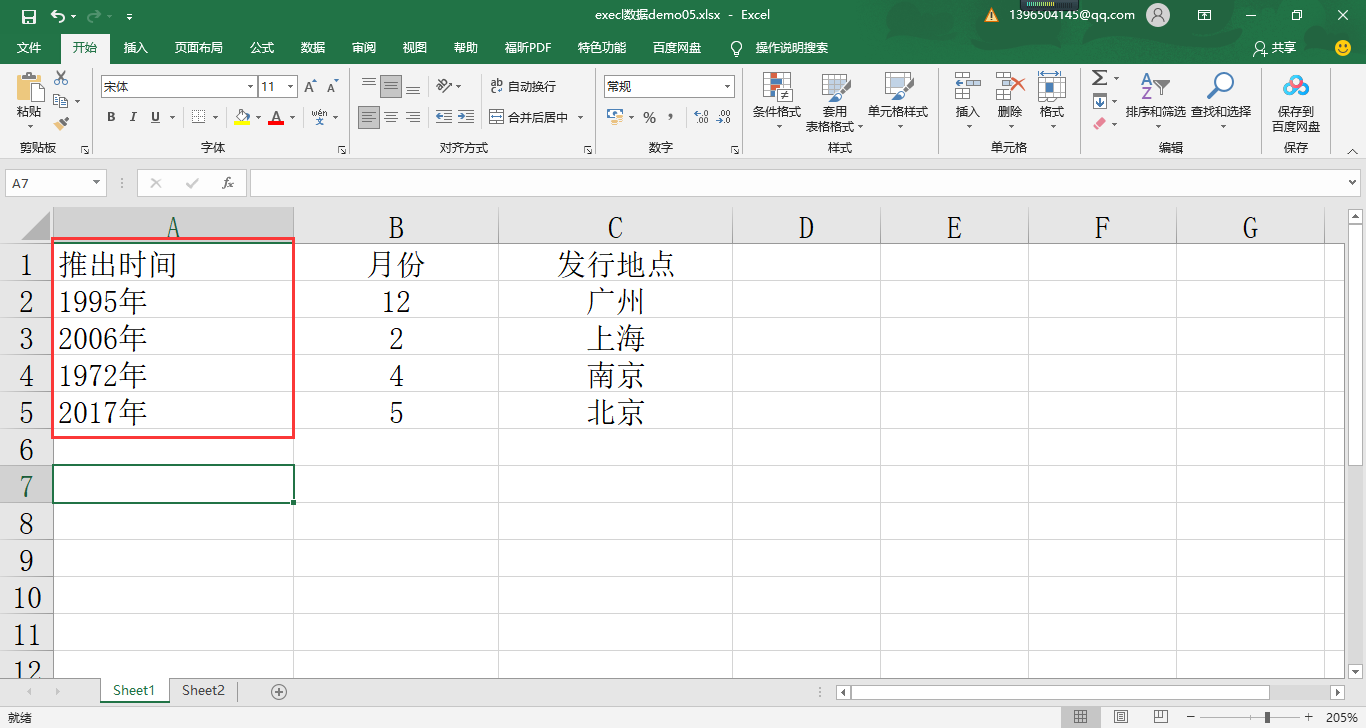The height and width of the screenshot is (728, 1366).
Task: Open the font name dropdown 宋体
Action: (x=251, y=87)
